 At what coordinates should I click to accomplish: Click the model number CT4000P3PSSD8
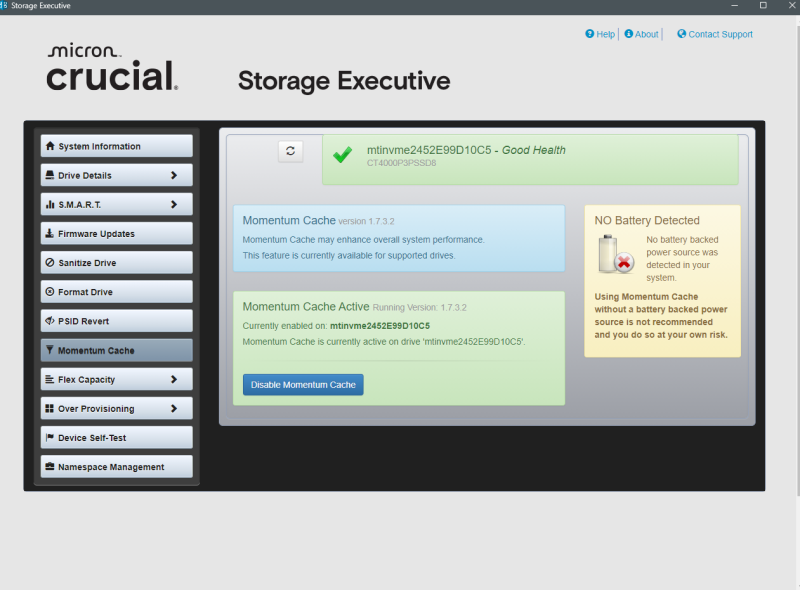[402, 163]
